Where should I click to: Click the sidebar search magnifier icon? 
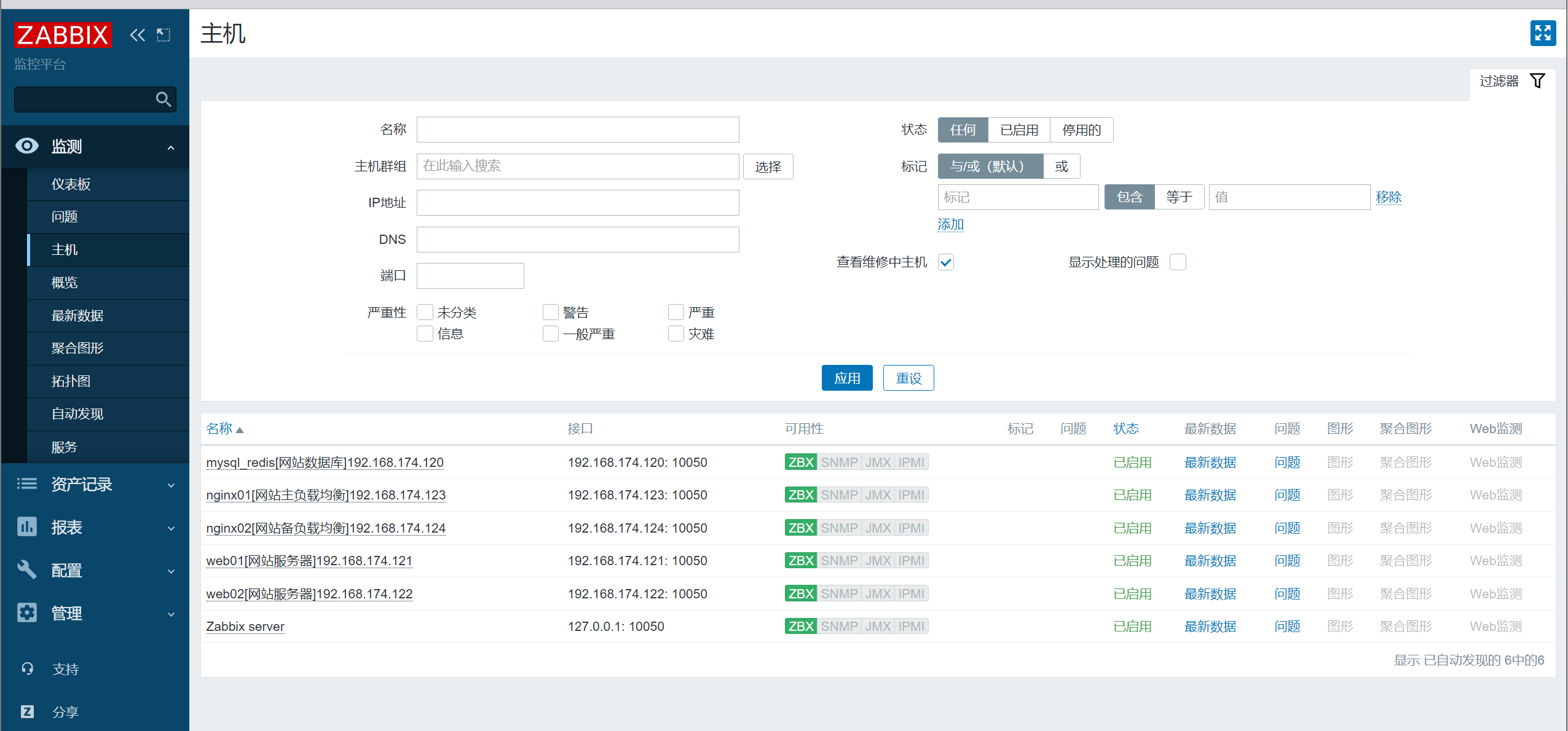click(x=163, y=100)
